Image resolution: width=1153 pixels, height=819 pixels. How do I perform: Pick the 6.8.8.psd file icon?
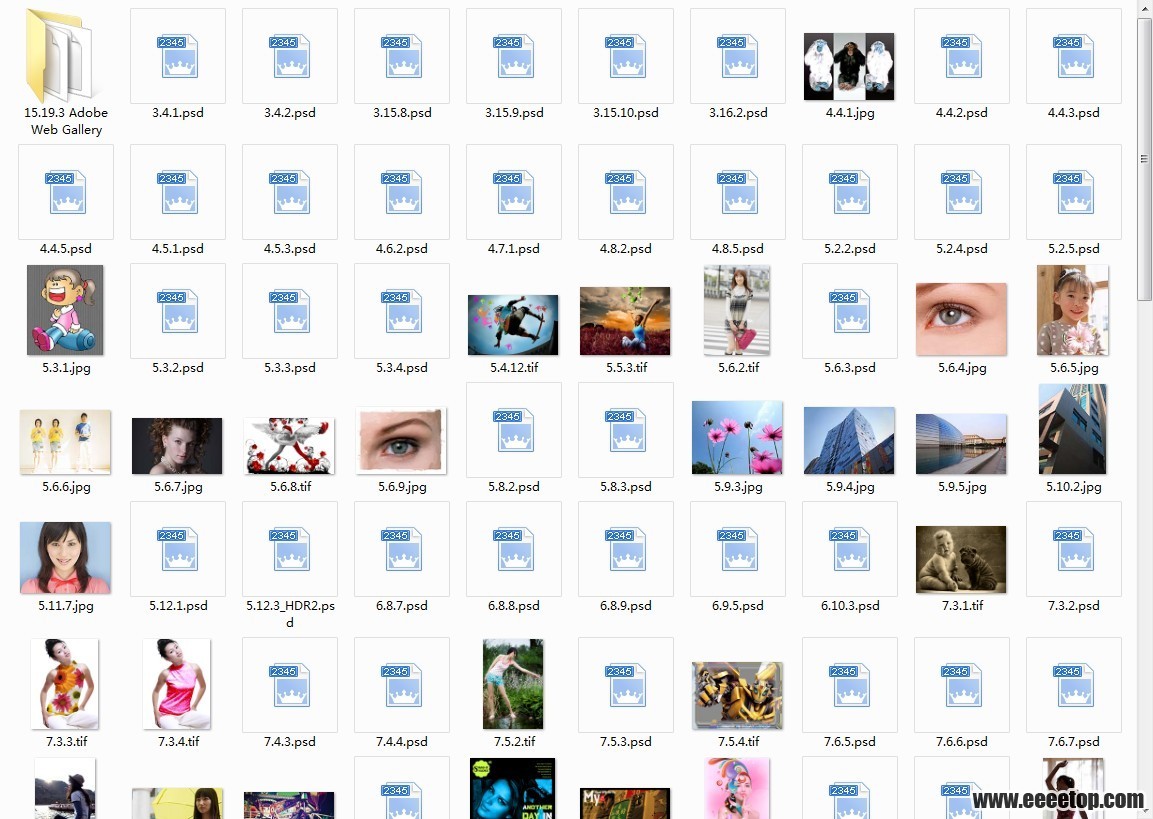pyautogui.click(x=514, y=549)
